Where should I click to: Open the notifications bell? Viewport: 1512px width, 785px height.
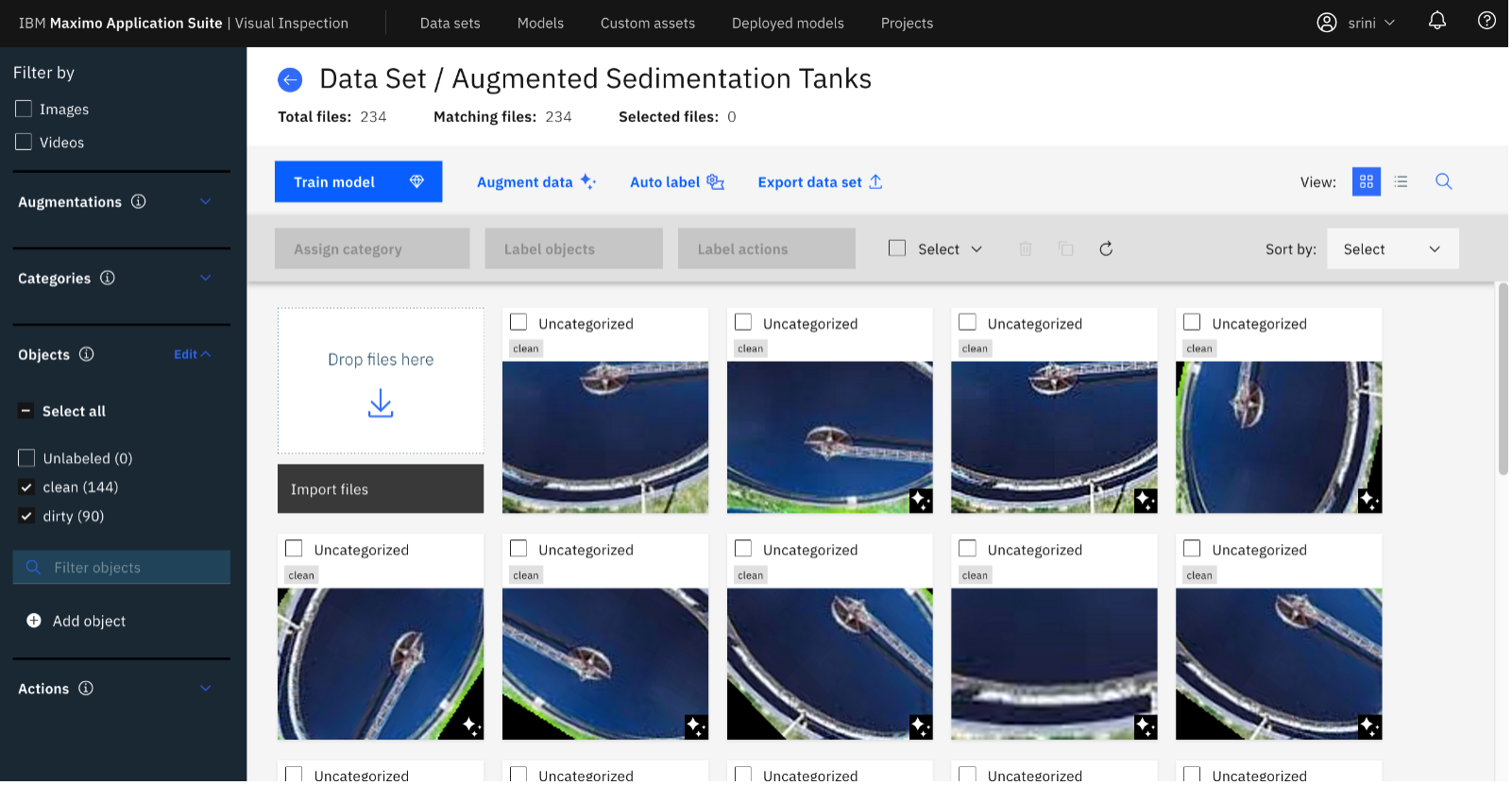tap(1436, 21)
